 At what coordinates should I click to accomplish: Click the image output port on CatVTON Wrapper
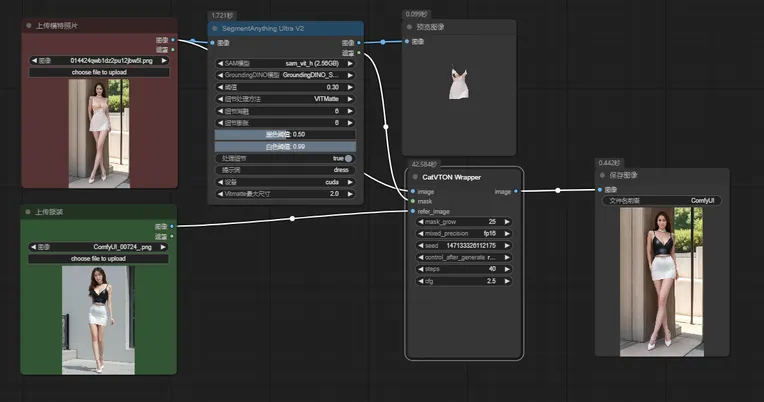click(x=516, y=191)
